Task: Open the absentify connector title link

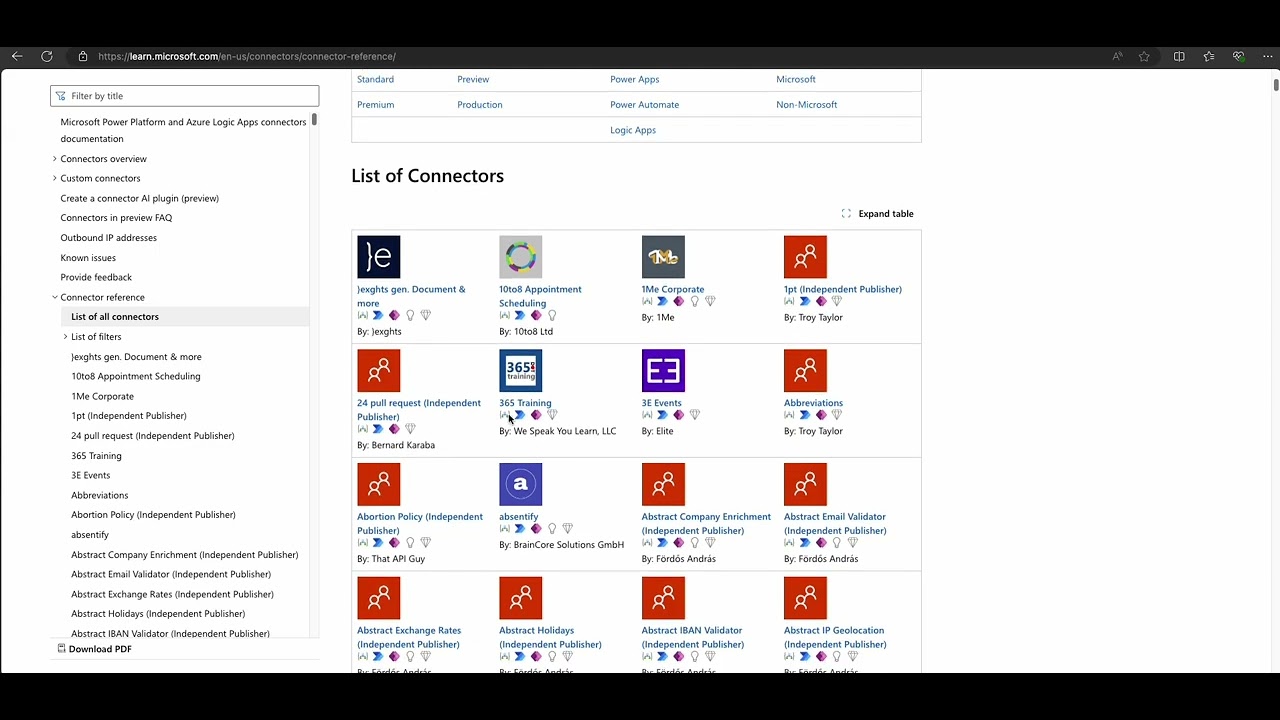Action: click(x=518, y=517)
